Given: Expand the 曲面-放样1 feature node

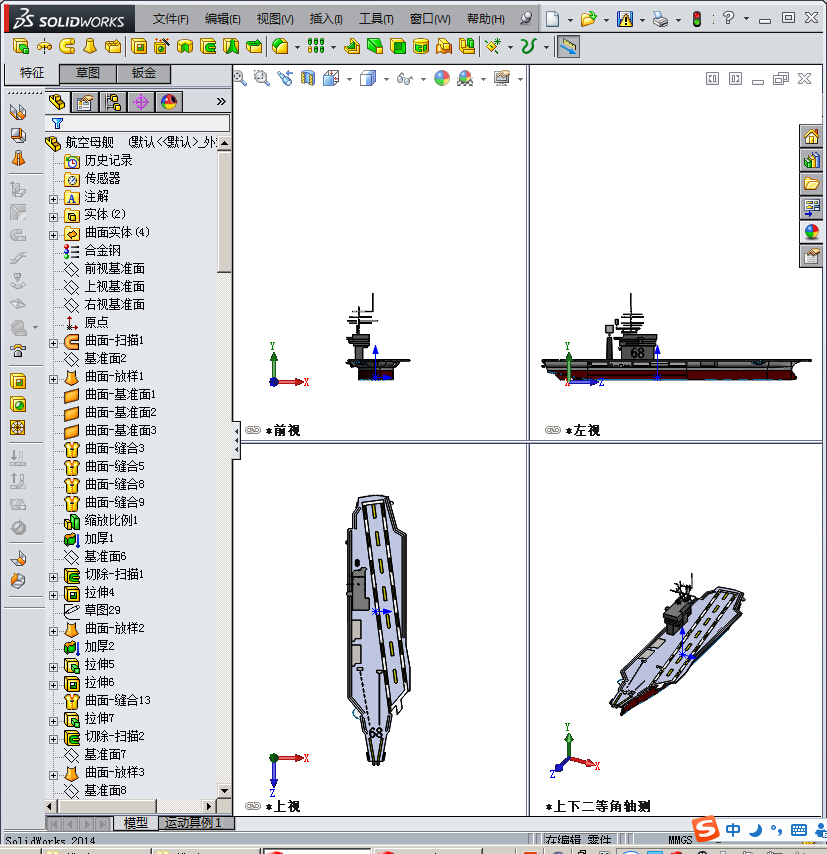Looking at the screenshot, I should click(53, 379).
